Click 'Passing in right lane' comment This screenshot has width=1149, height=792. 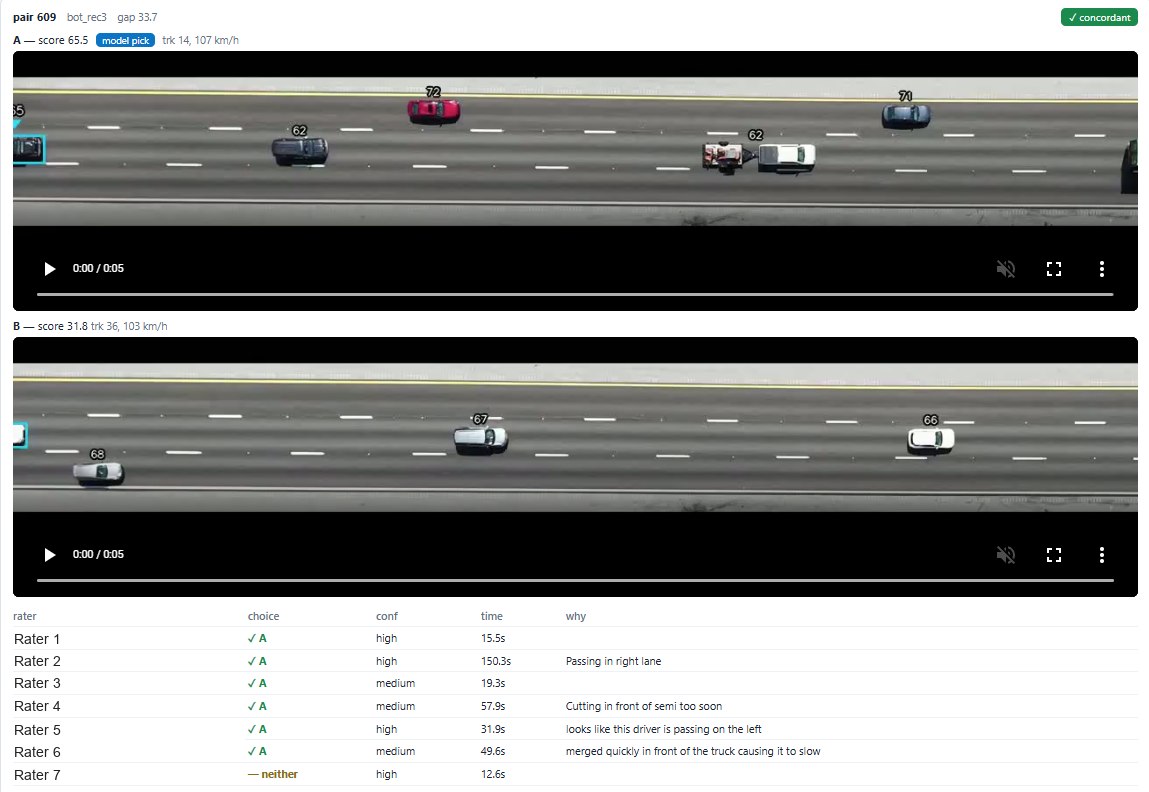coord(613,661)
